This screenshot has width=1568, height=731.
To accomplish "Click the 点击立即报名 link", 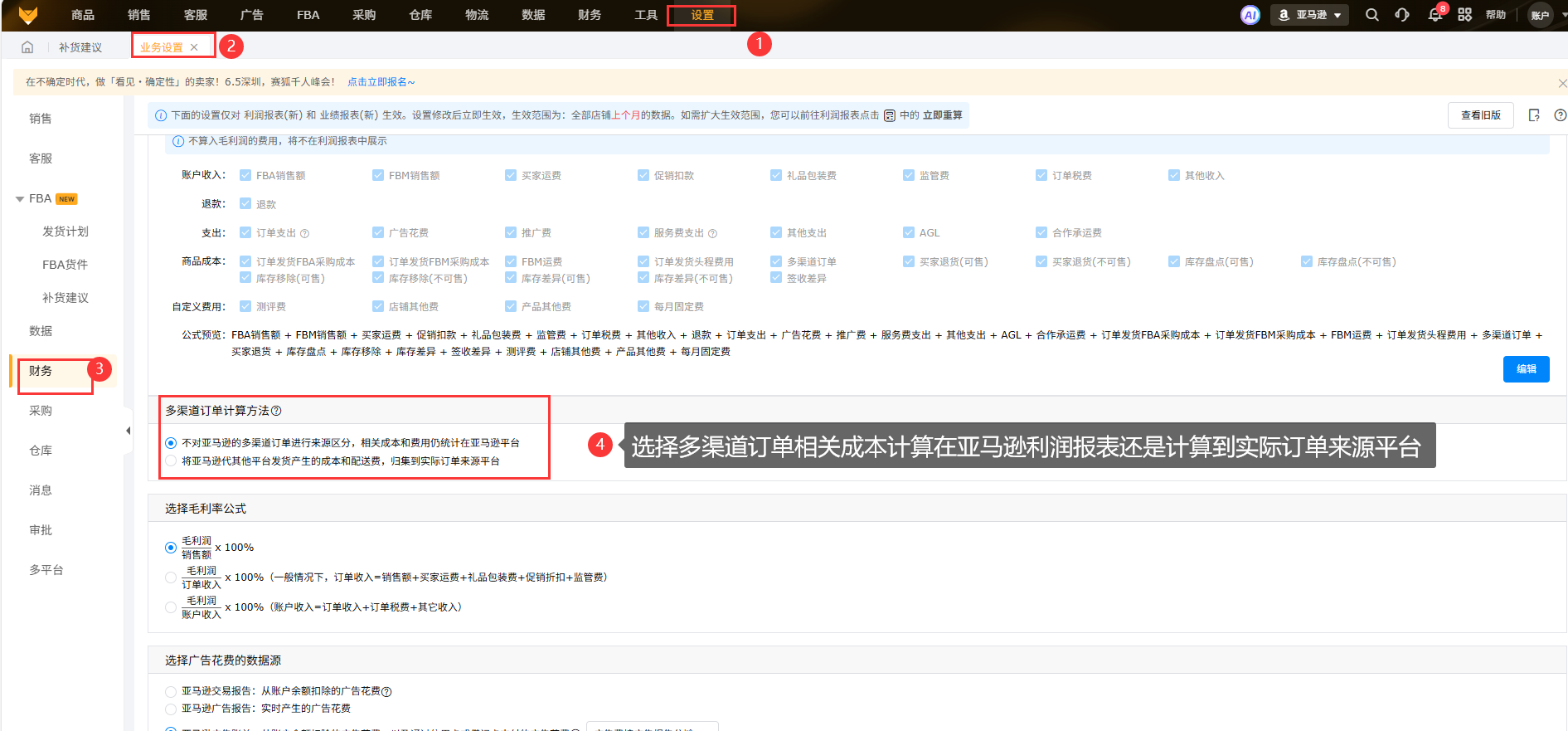I will pyautogui.click(x=381, y=82).
